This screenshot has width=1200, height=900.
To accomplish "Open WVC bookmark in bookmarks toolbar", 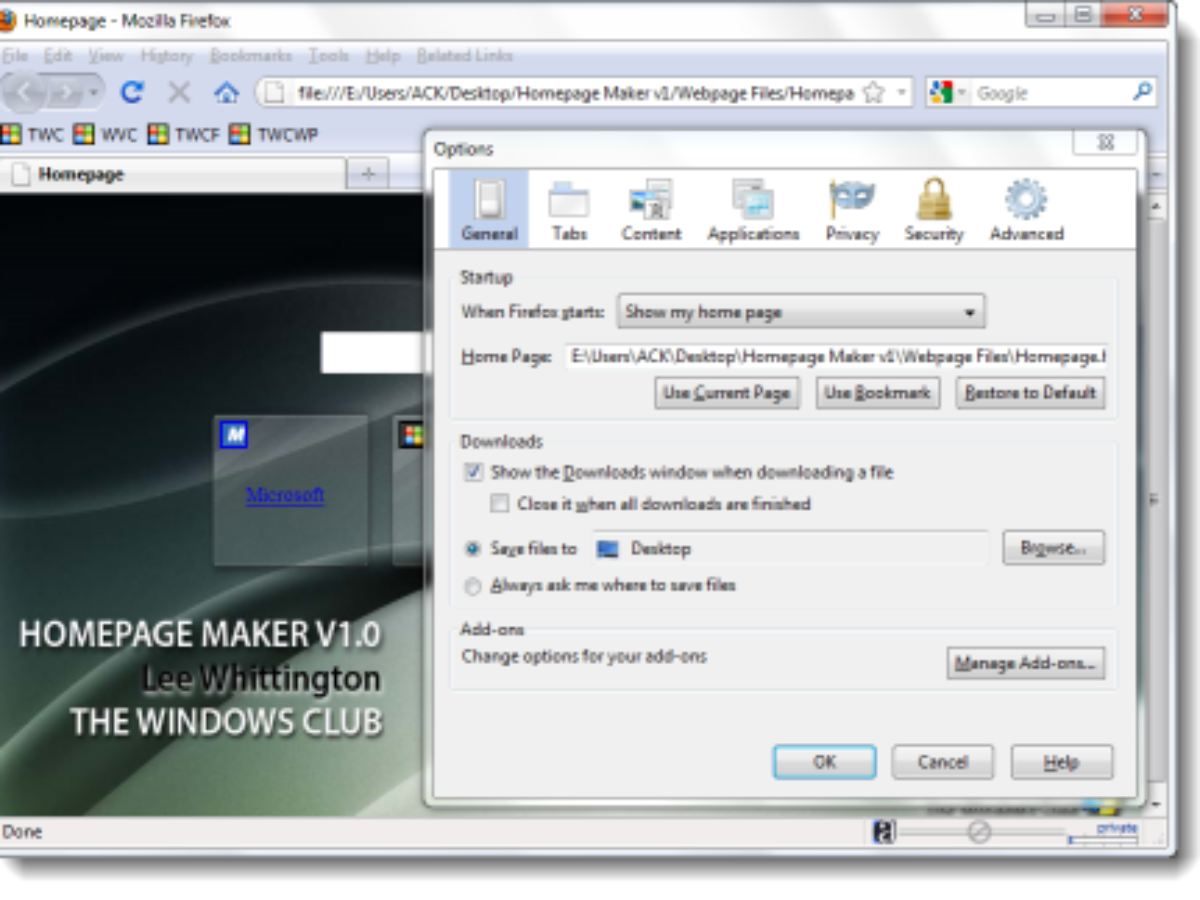I will [106, 134].
